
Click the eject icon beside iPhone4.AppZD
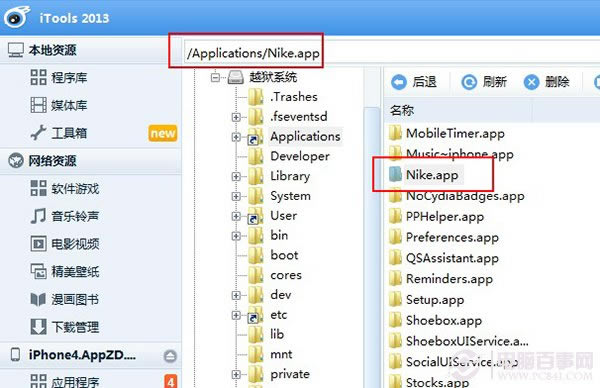170,356
